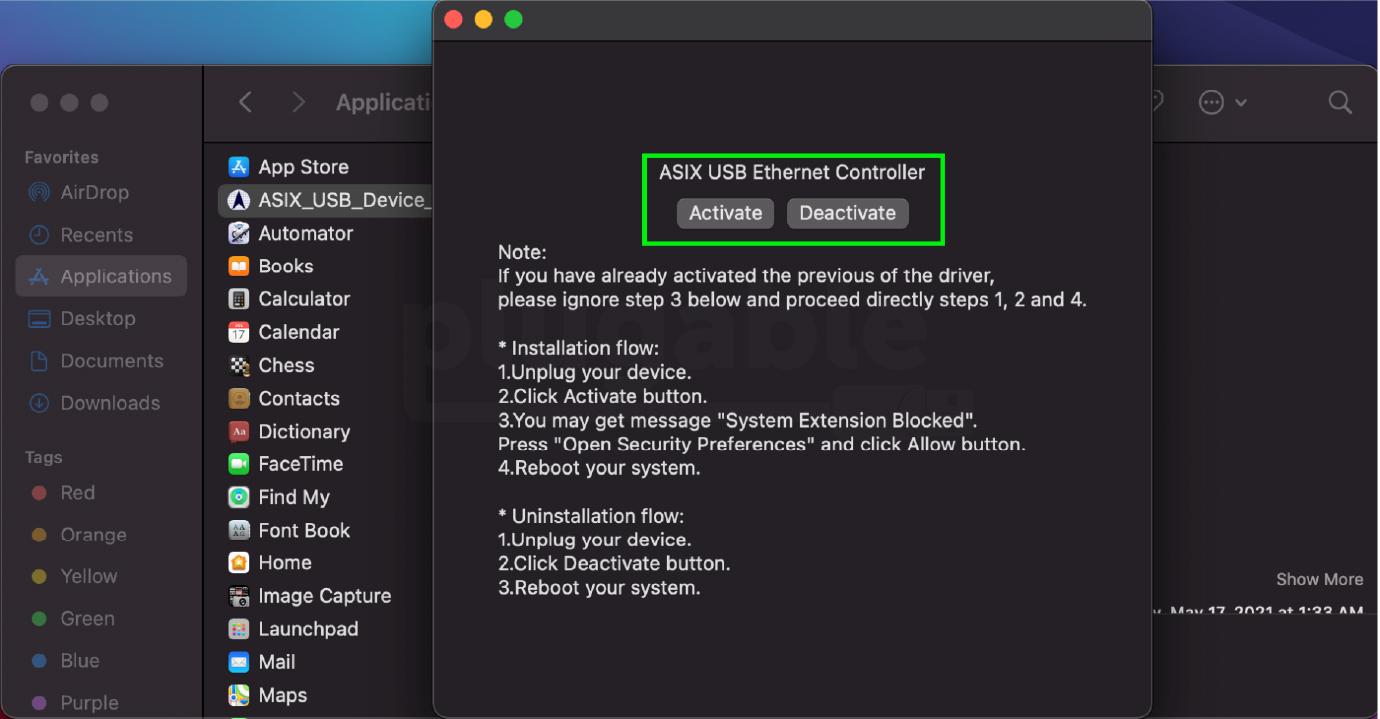The height and width of the screenshot is (719, 1380).
Task: Click "2.Click Deactivate button." instruction text
Action: pos(614,564)
